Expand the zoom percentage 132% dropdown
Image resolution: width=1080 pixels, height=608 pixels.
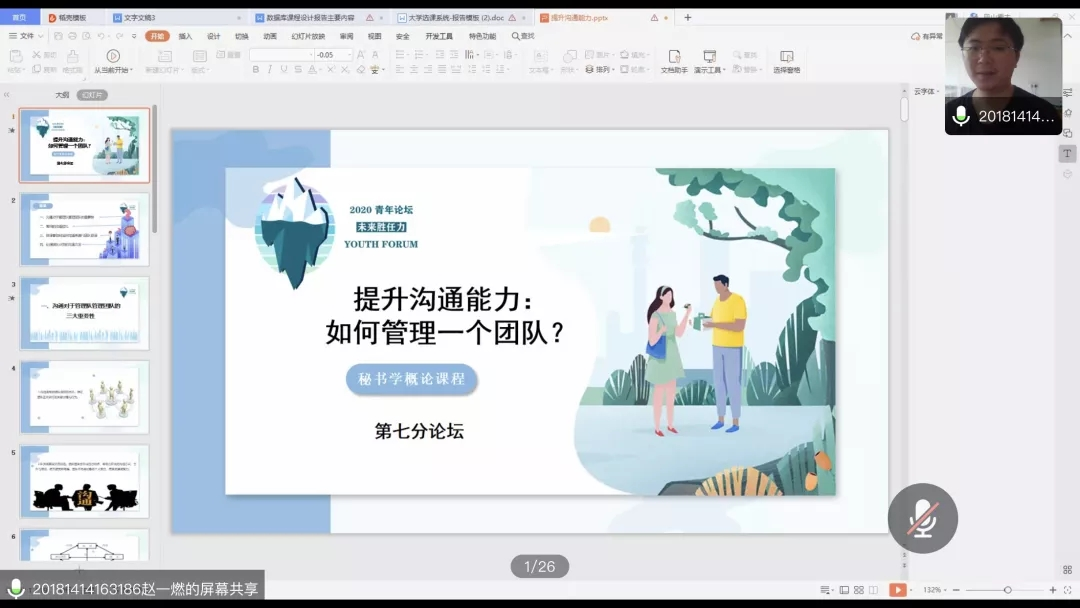(932, 590)
